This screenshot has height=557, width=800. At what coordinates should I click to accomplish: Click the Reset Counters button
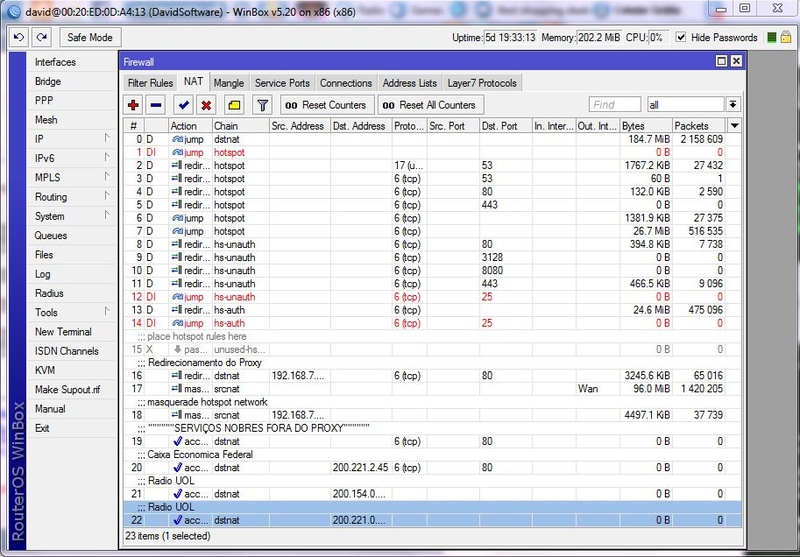(327, 105)
